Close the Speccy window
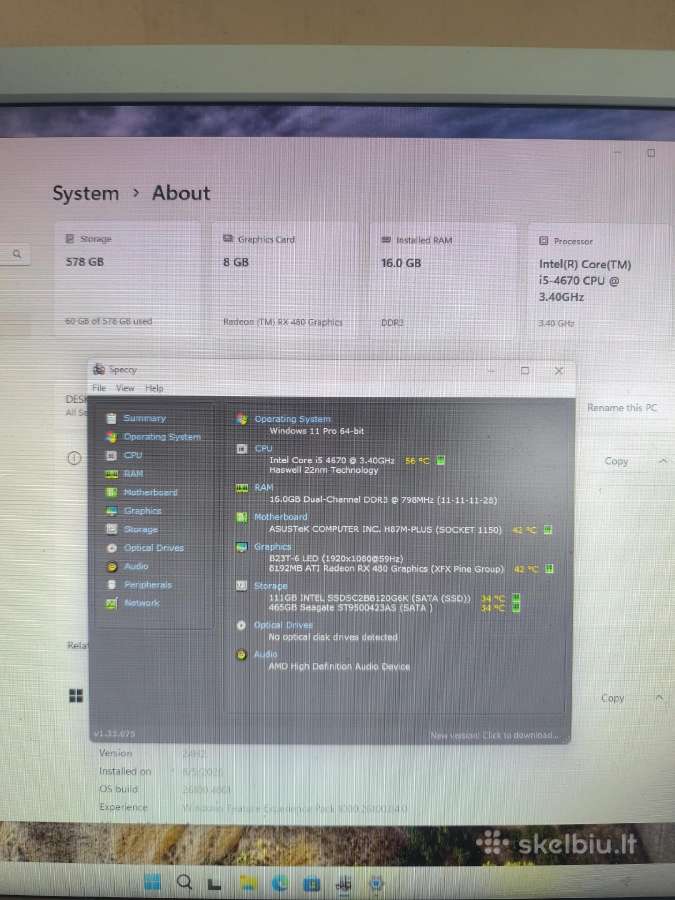This screenshot has height=900, width=675. 558,371
